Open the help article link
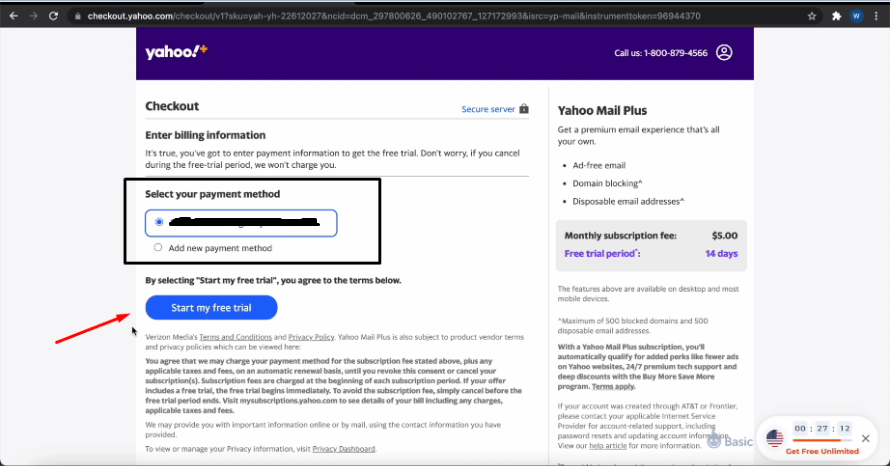 coord(608,446)
